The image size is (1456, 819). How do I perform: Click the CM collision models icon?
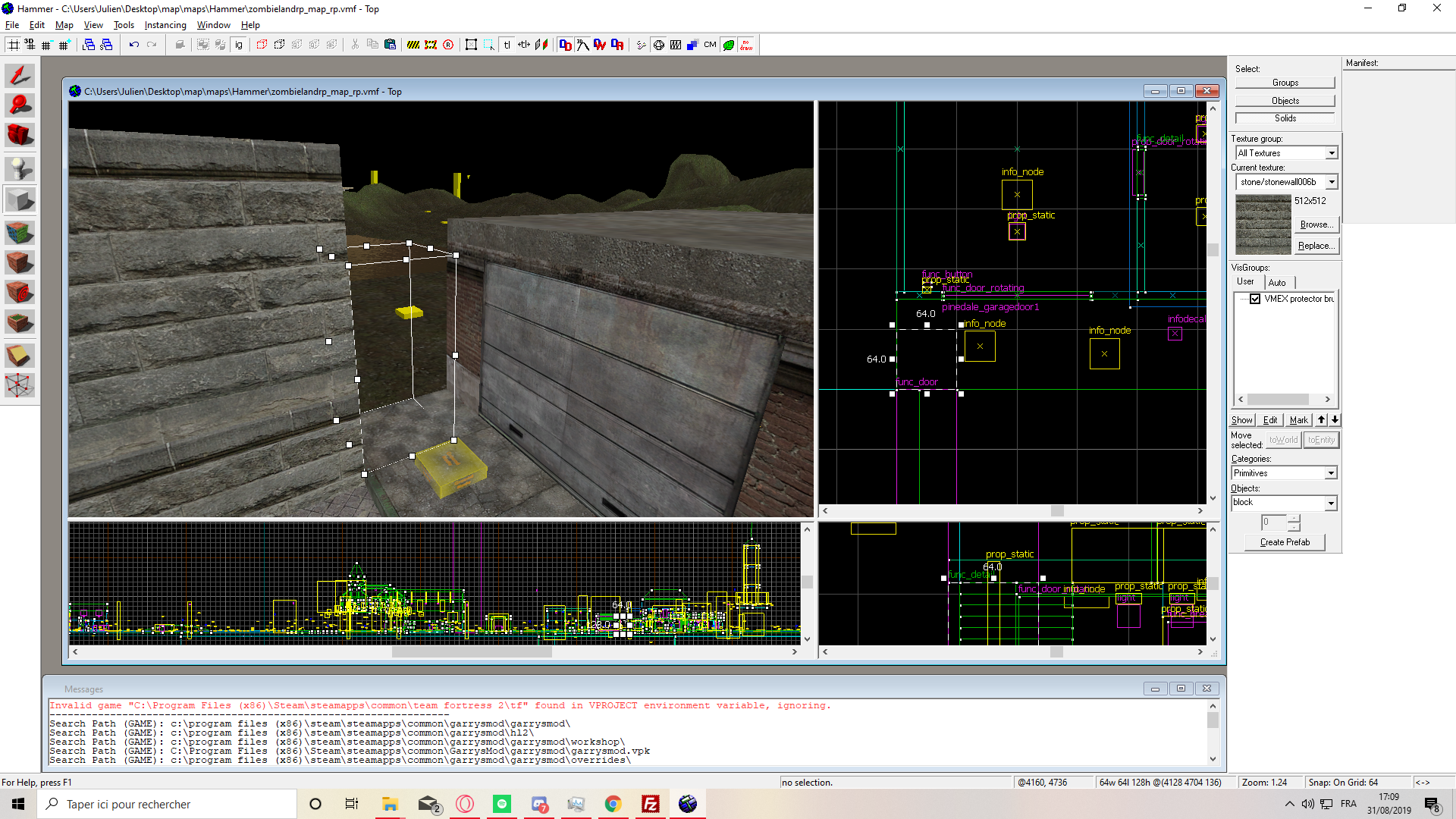(x=710, y=45)
